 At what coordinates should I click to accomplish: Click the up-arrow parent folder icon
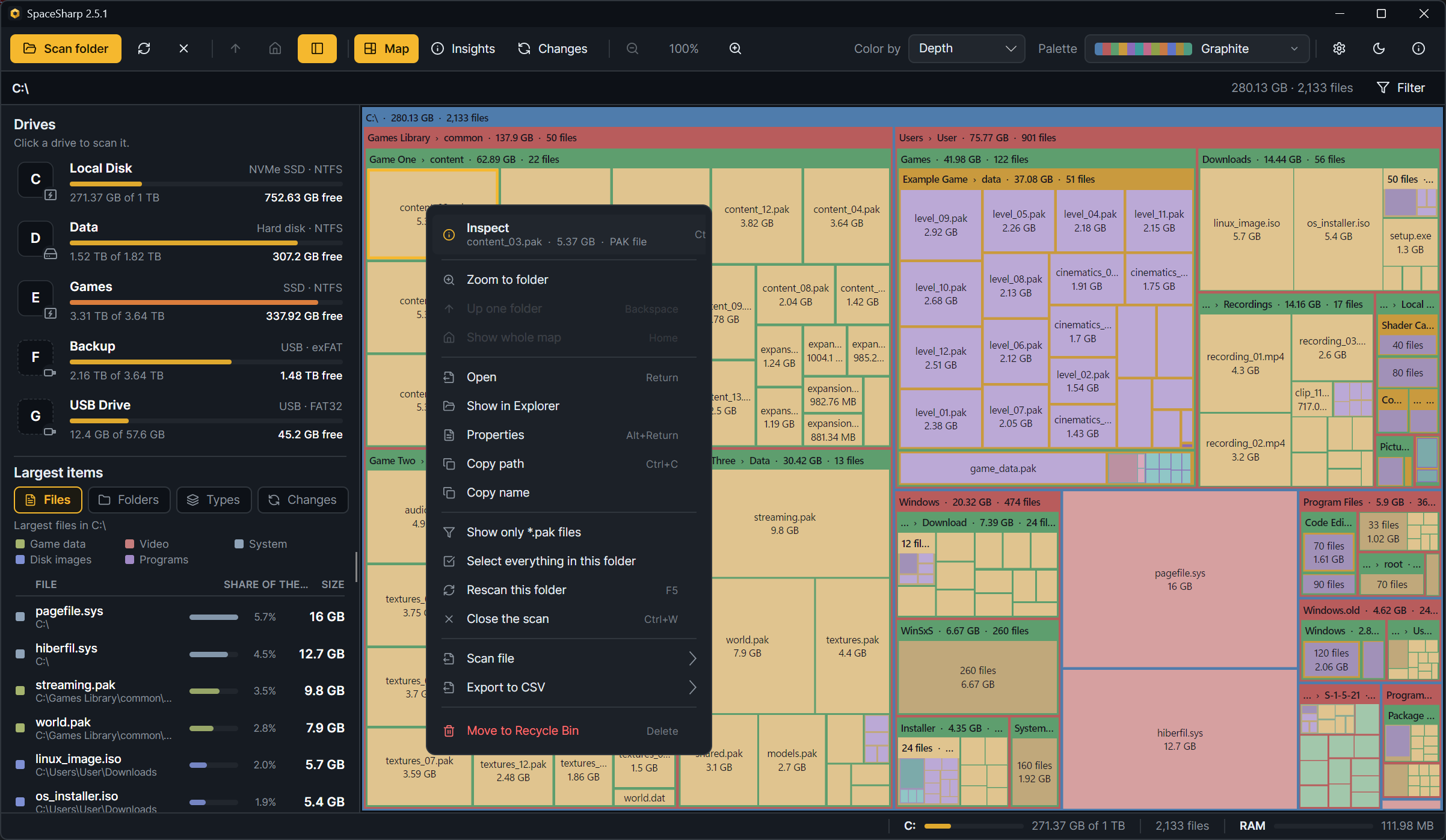tap(235, 49)
